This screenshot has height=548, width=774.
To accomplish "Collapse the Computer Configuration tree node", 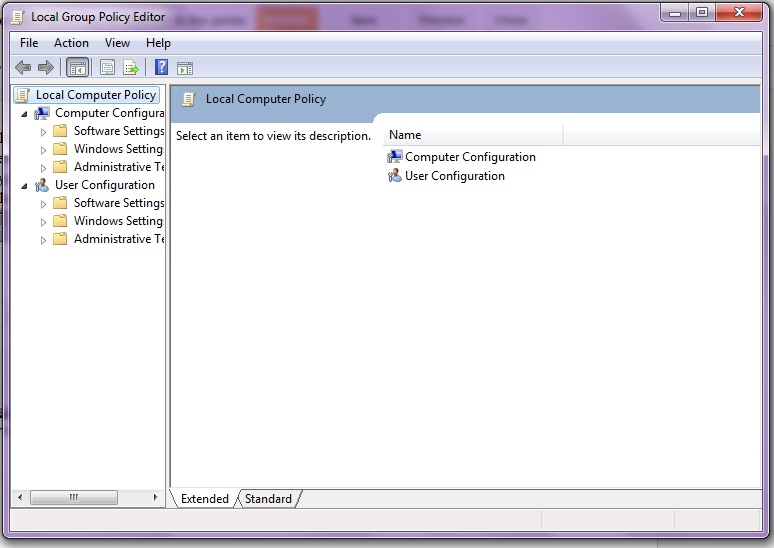I will pos(24,114).
